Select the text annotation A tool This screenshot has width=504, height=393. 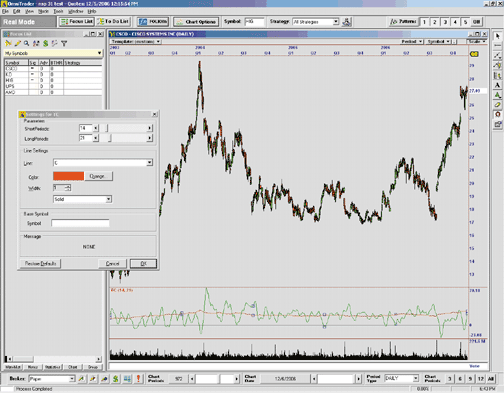coord(497,85)
